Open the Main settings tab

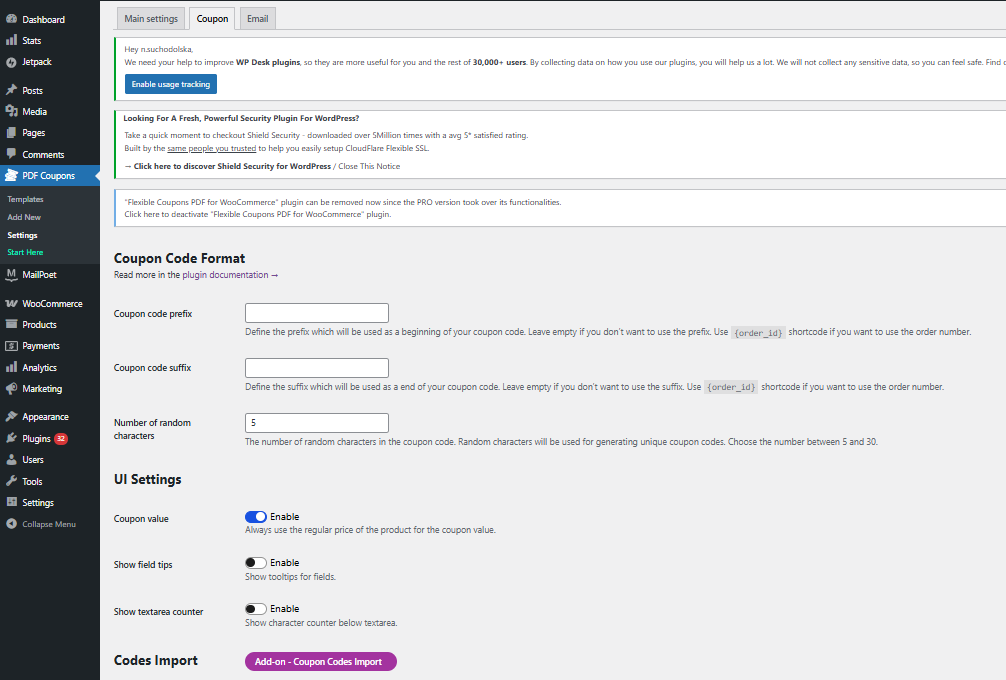pos(150,18)
